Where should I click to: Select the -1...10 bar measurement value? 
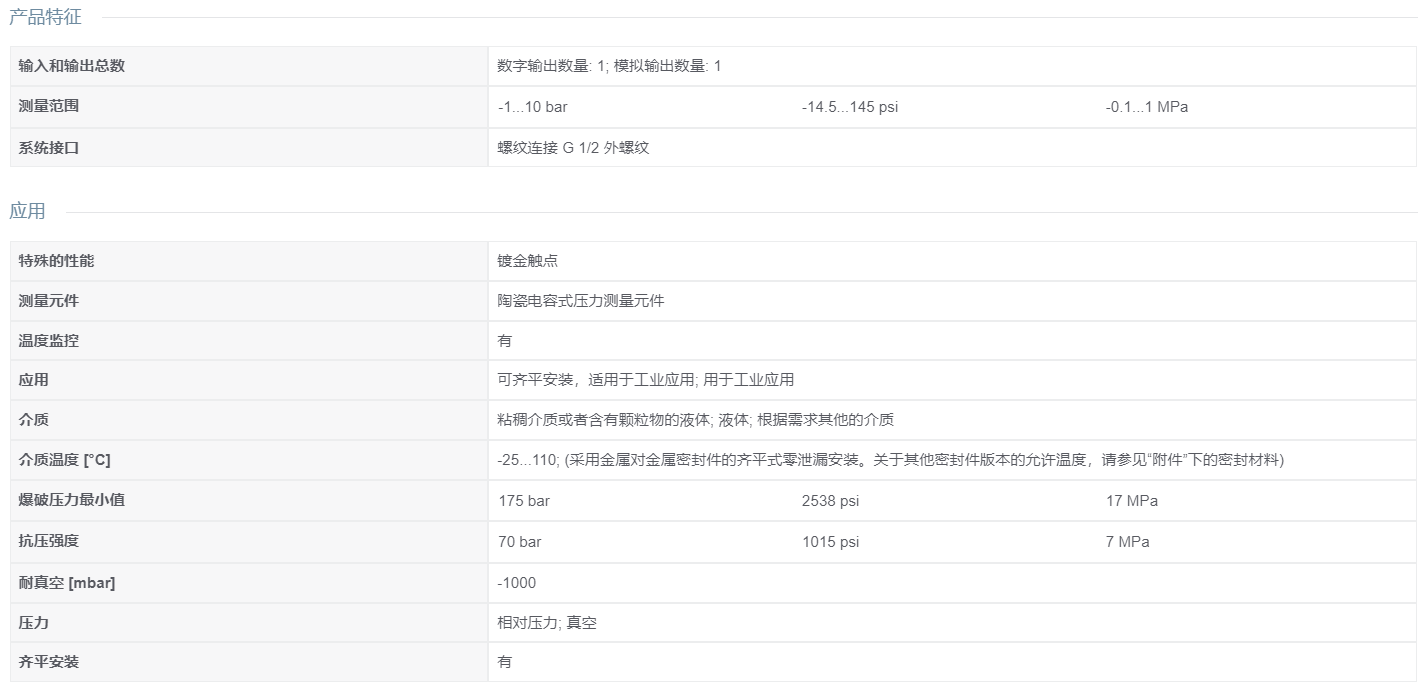click(x=532, y=107)
